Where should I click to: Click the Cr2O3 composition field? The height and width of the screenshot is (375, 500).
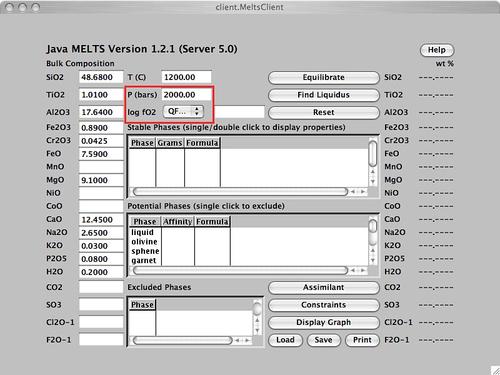click(x=101, y=141)
